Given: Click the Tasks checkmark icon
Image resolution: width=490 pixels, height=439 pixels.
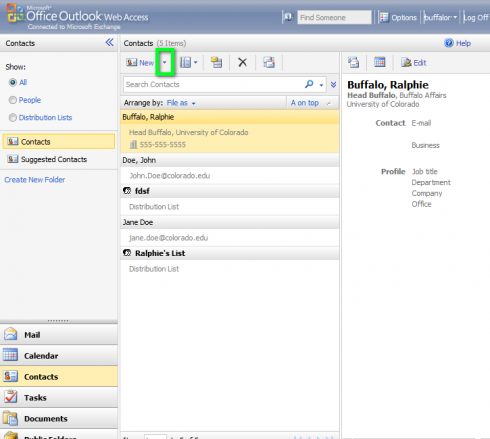Looking at the screenshot, I should click(x=11, y=397).
